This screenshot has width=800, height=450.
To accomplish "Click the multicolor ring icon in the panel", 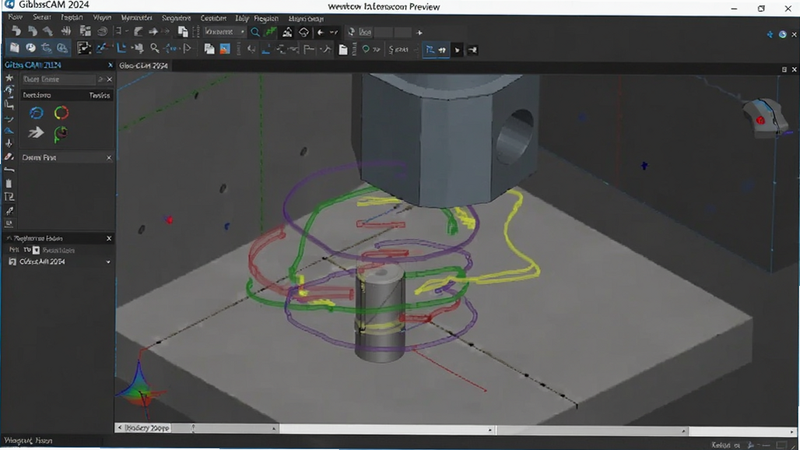I will [61, 113].
